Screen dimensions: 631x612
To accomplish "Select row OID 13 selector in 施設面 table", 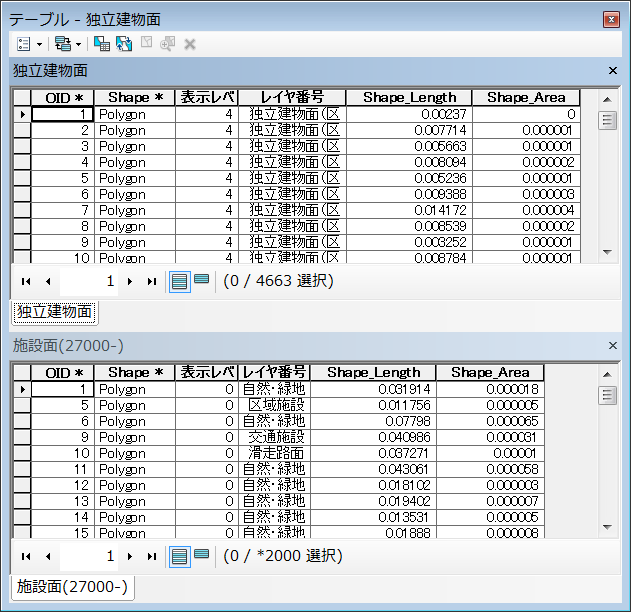I will click(x=22, y=502).
